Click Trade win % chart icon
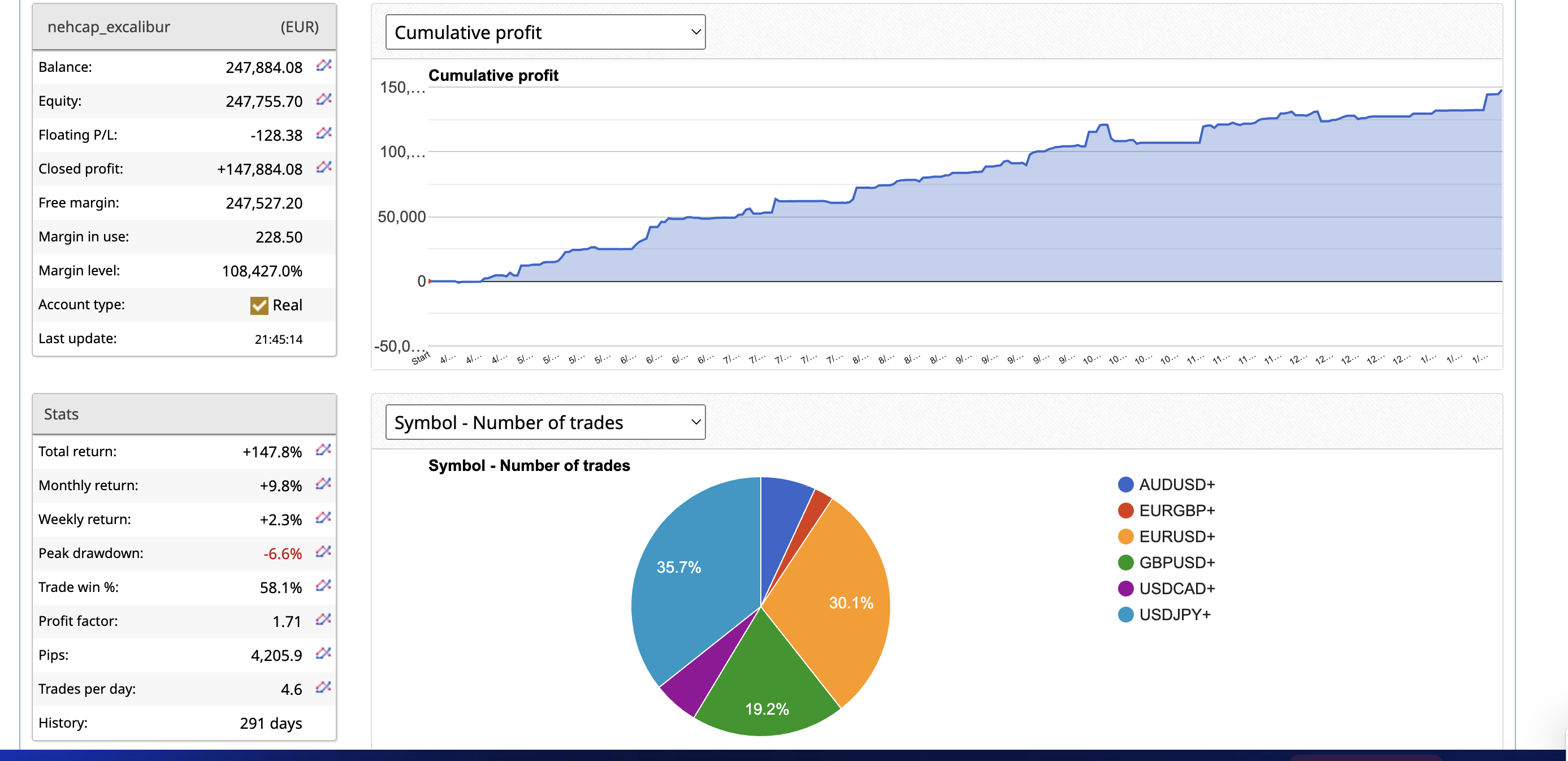1568x761 pixels. [x=323, y=586]
